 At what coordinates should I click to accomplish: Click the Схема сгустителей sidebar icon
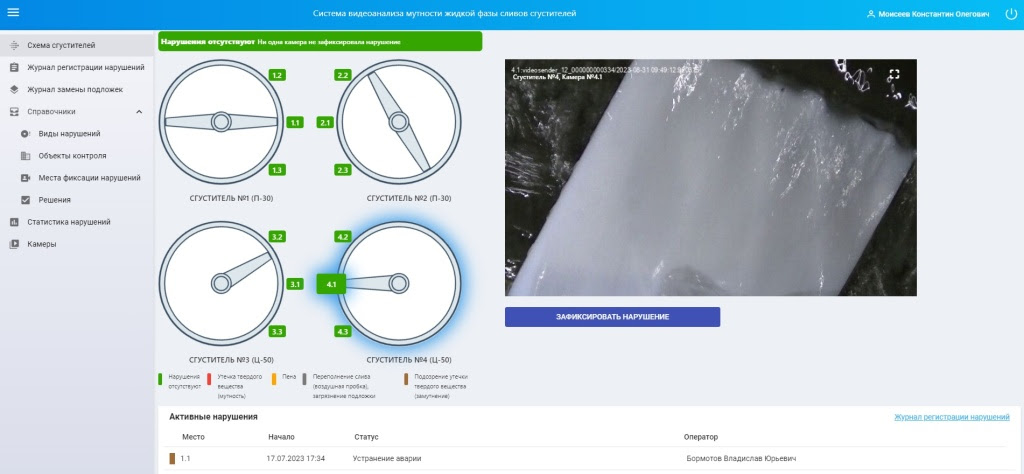pyautogui.click(x=14, y=45)
